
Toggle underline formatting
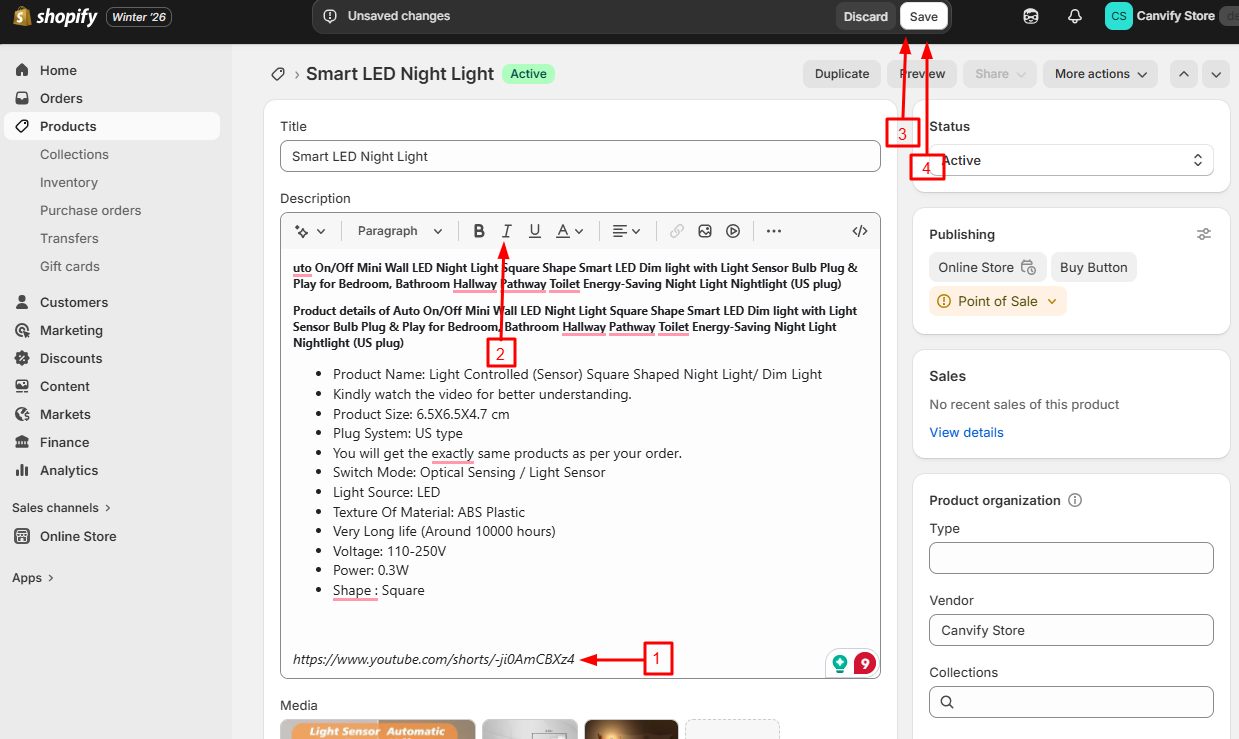tap(535, 231)
